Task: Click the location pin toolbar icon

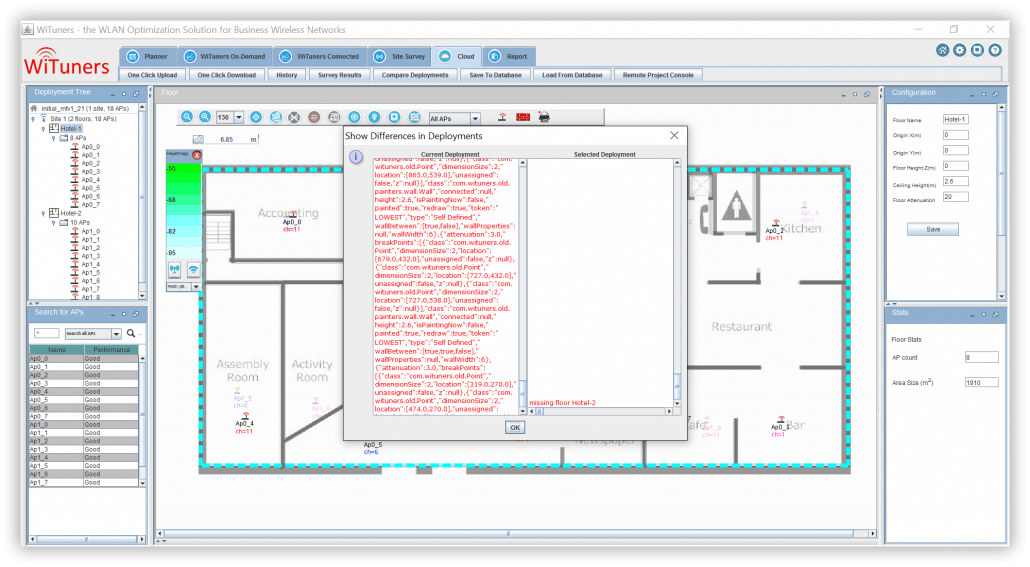Action: click(374, 117)
